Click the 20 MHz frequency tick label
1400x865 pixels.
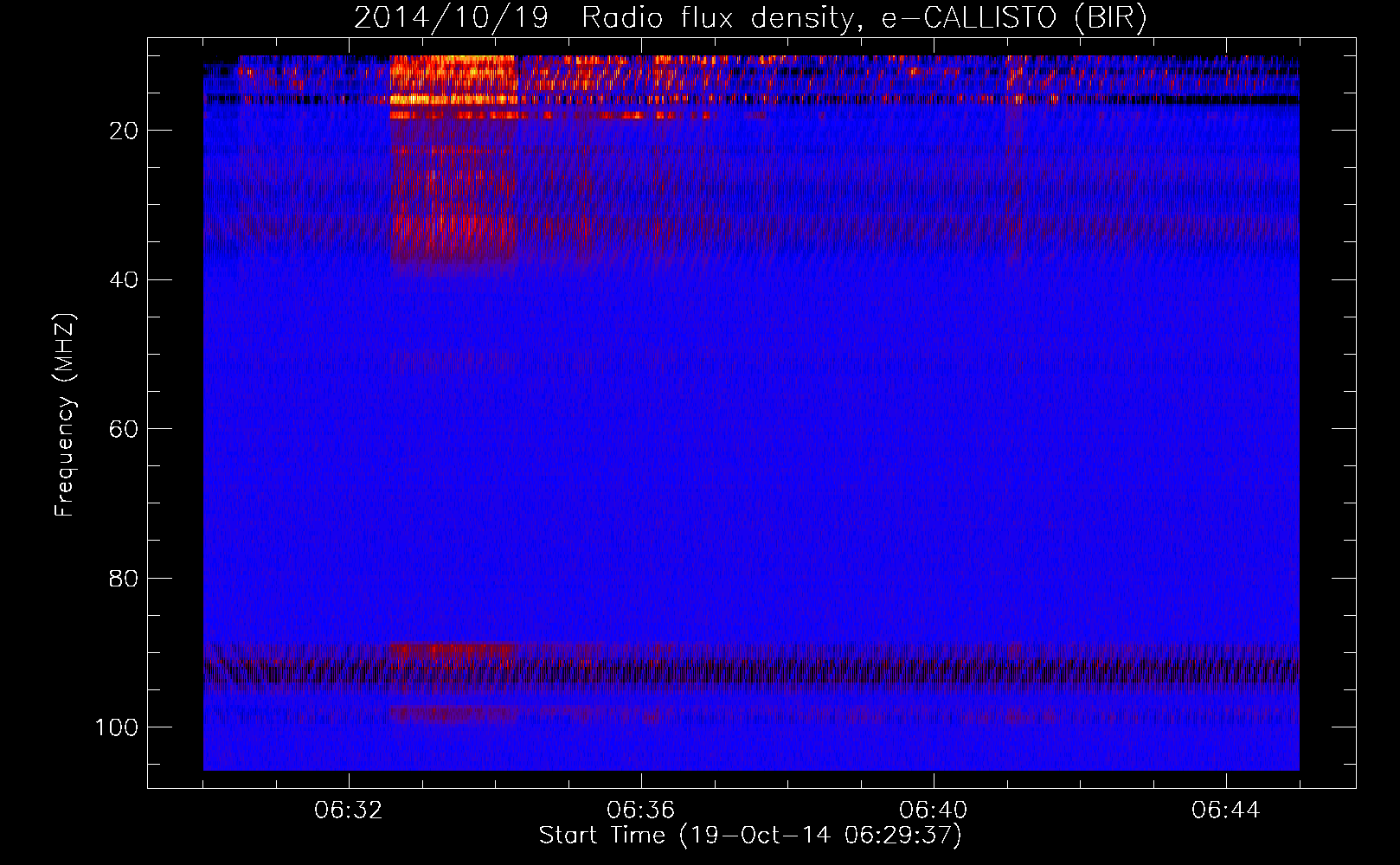pos(124,131)
